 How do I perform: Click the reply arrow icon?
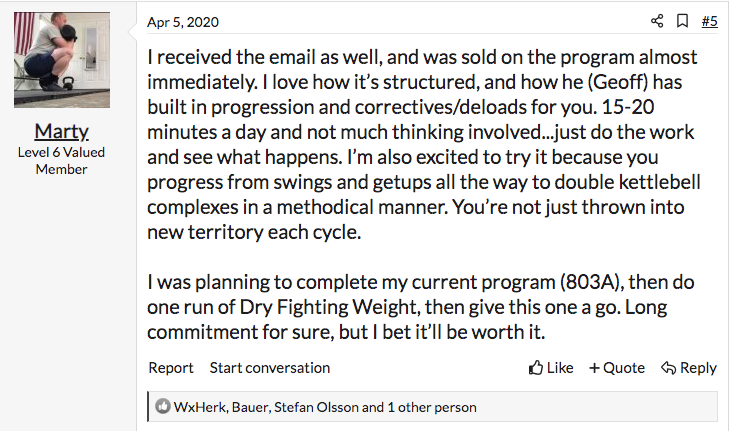click(x=669, y=368)
